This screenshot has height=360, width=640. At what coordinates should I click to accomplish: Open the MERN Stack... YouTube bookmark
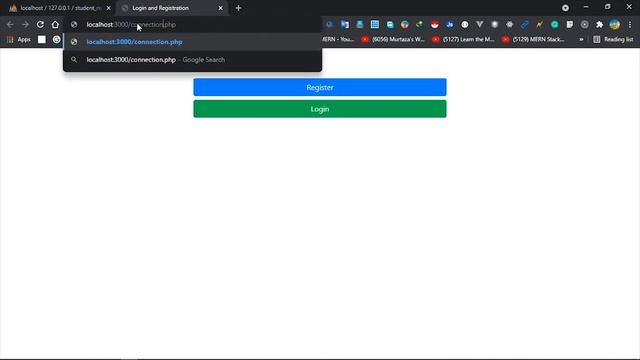[534, 40]
